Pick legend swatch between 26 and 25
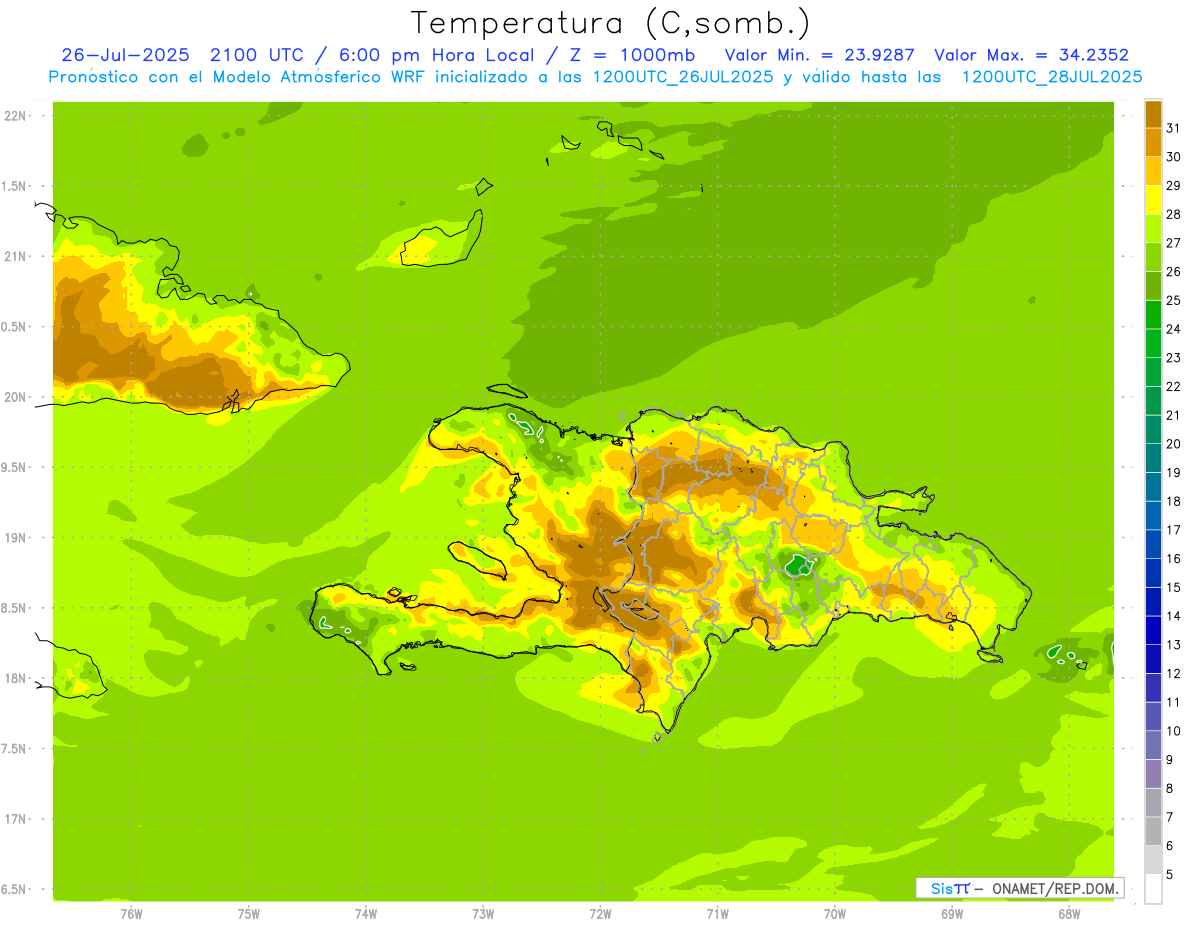Viewport: 1200px width, 927px height. tap(1153, 286)
